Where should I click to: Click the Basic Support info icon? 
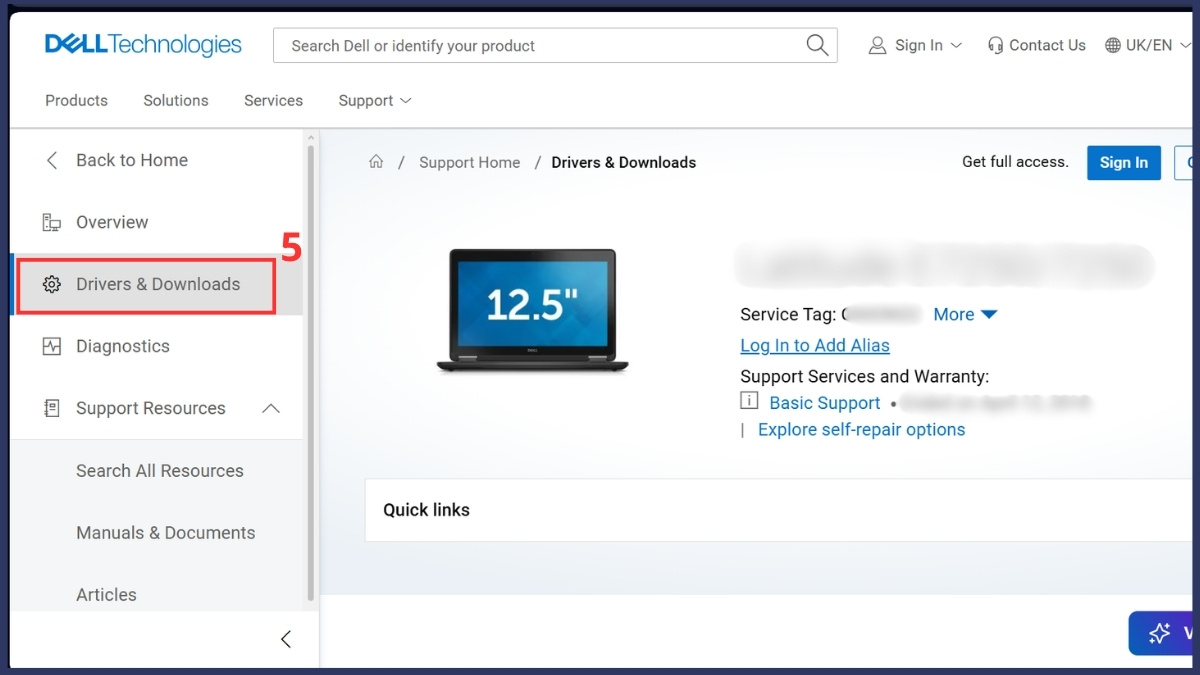click(x=749, y=401)
